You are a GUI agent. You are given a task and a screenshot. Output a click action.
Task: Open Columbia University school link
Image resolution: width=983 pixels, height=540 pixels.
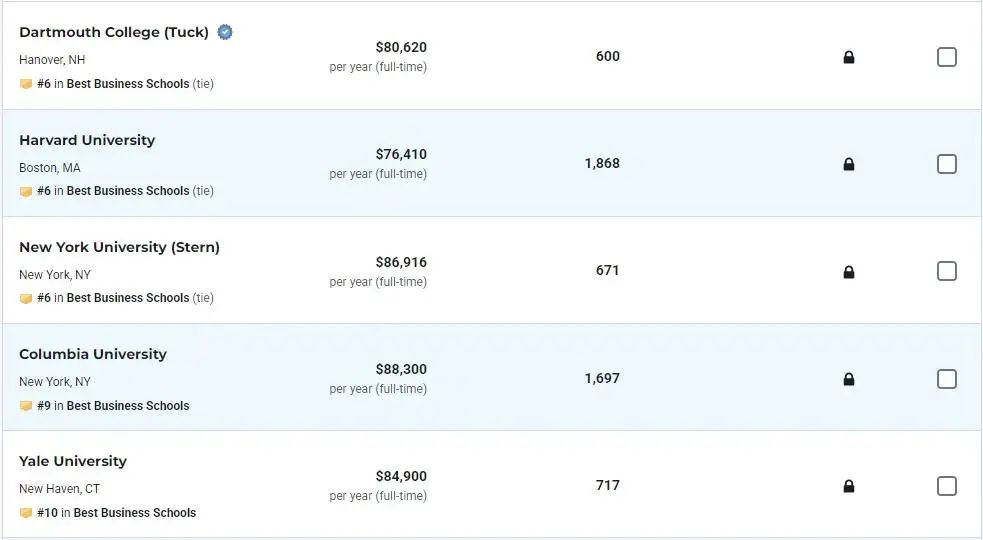[x=93, y=354]
